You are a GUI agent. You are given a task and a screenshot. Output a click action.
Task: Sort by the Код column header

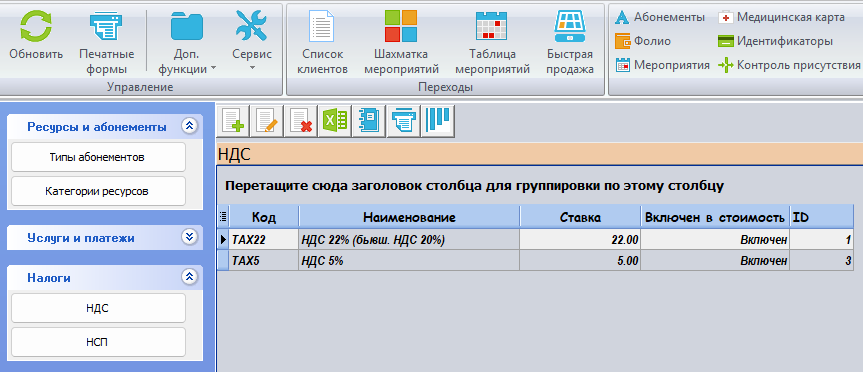[264, 217]
